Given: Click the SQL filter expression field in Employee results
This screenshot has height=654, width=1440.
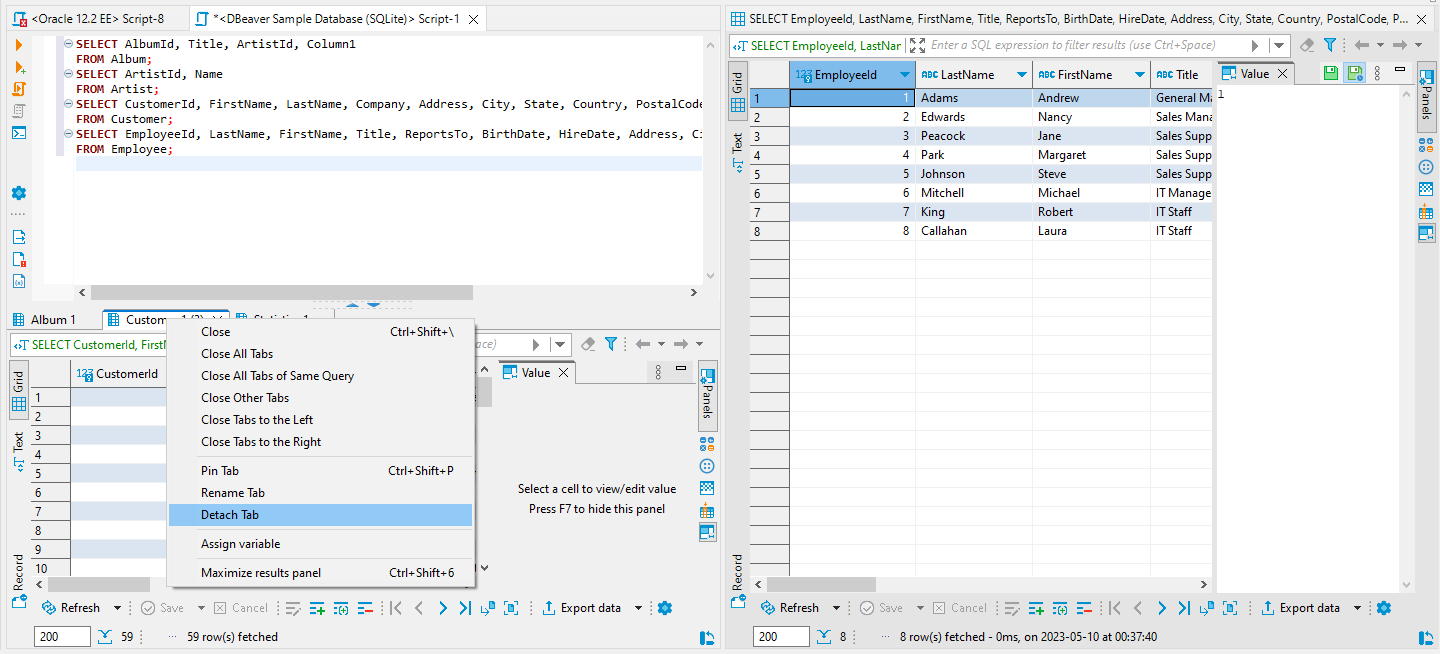Looking at the screenshot, I should click(1087, 45).
